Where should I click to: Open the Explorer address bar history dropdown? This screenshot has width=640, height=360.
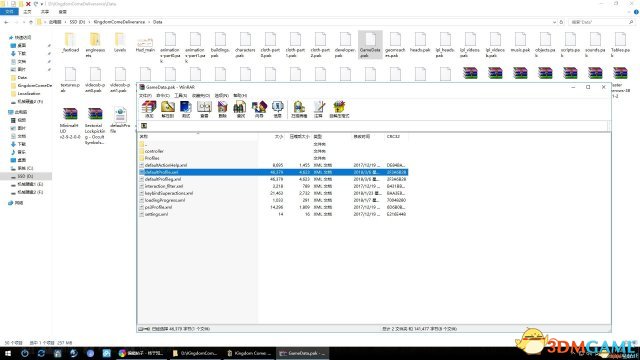click(x=554, y=22)
